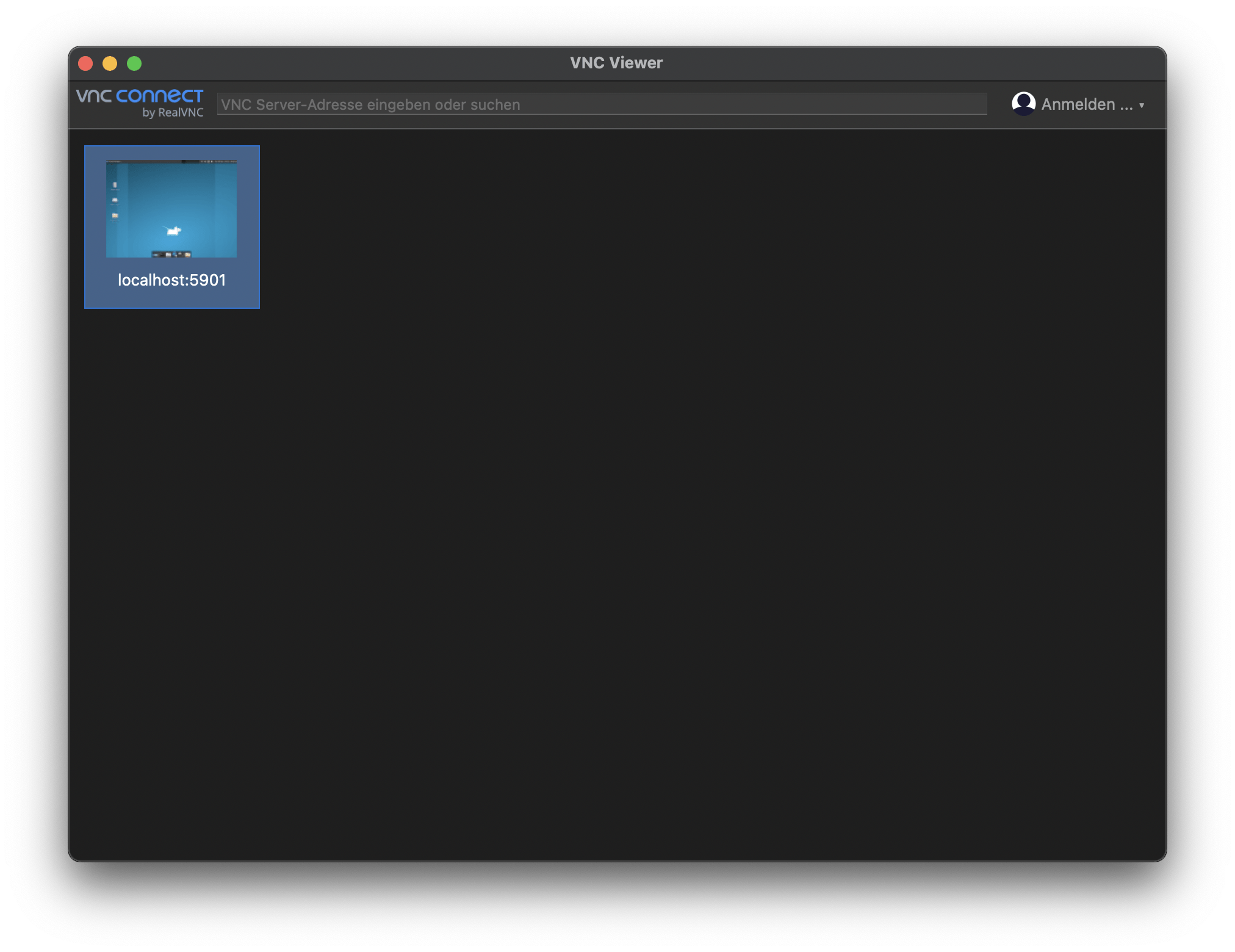Click the desktop preview image inside the tile

tap(171, 207)
